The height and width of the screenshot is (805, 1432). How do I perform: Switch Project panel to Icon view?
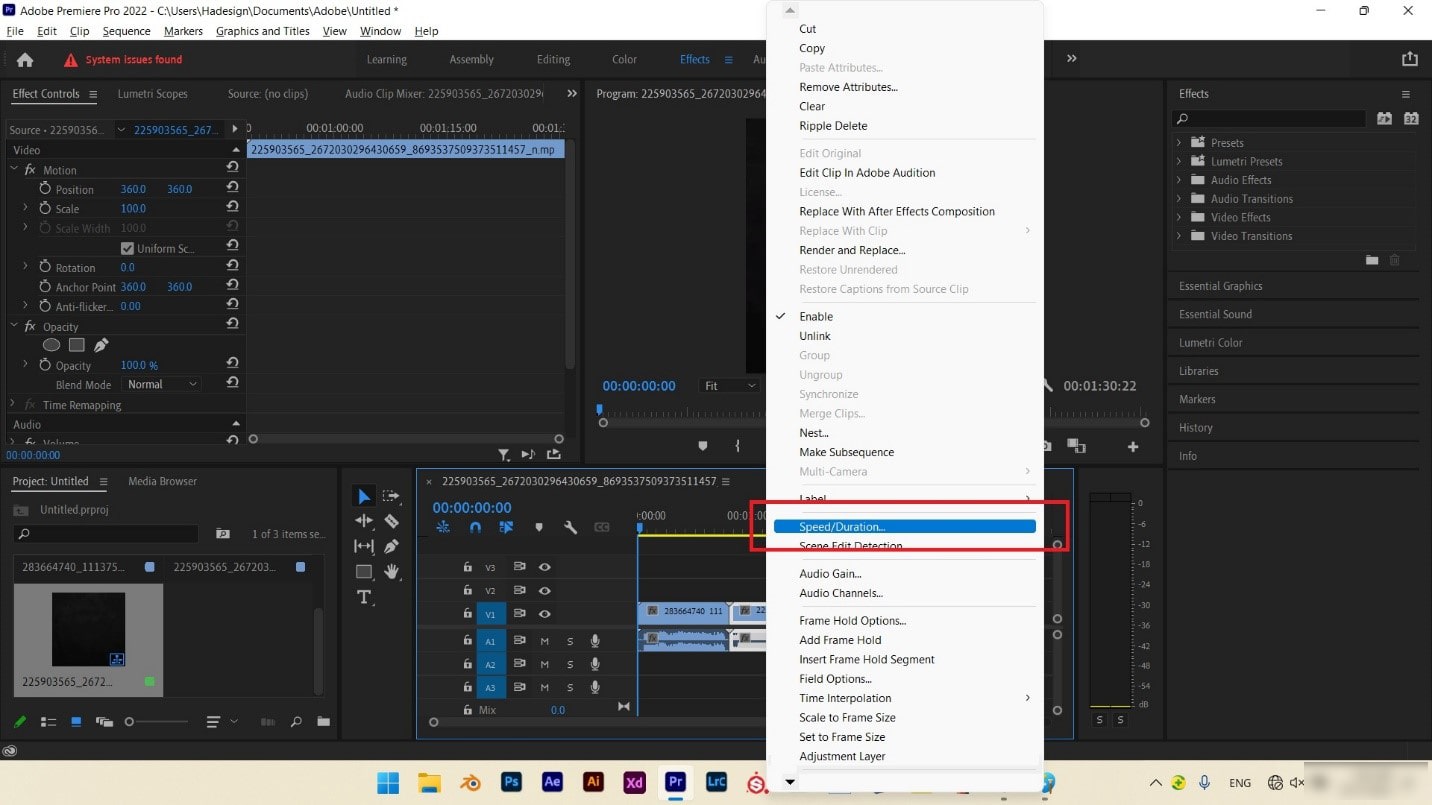[76, 721]
